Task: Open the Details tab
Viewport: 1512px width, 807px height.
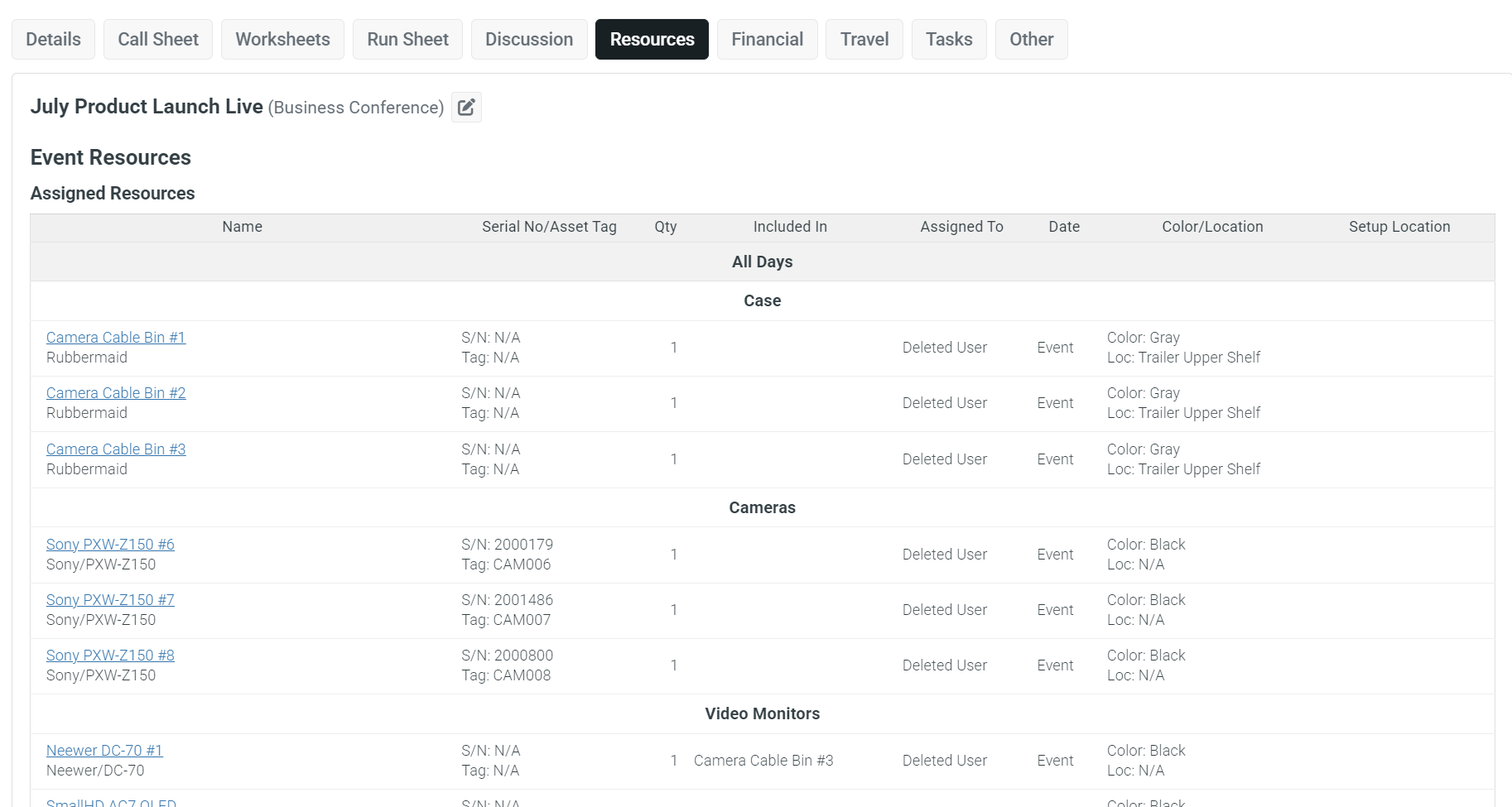Action: click(53, 40)
